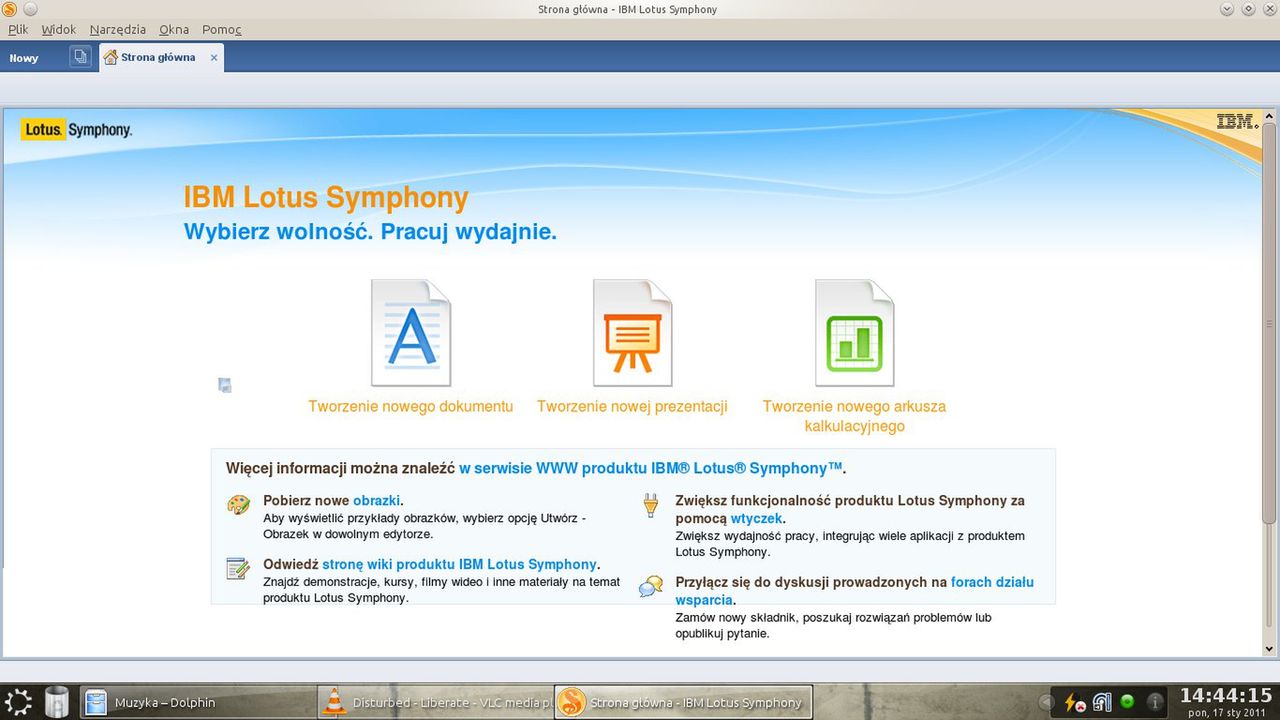Click the trash bin icon in panel
1280x720 pixels.
click(57, 702)
